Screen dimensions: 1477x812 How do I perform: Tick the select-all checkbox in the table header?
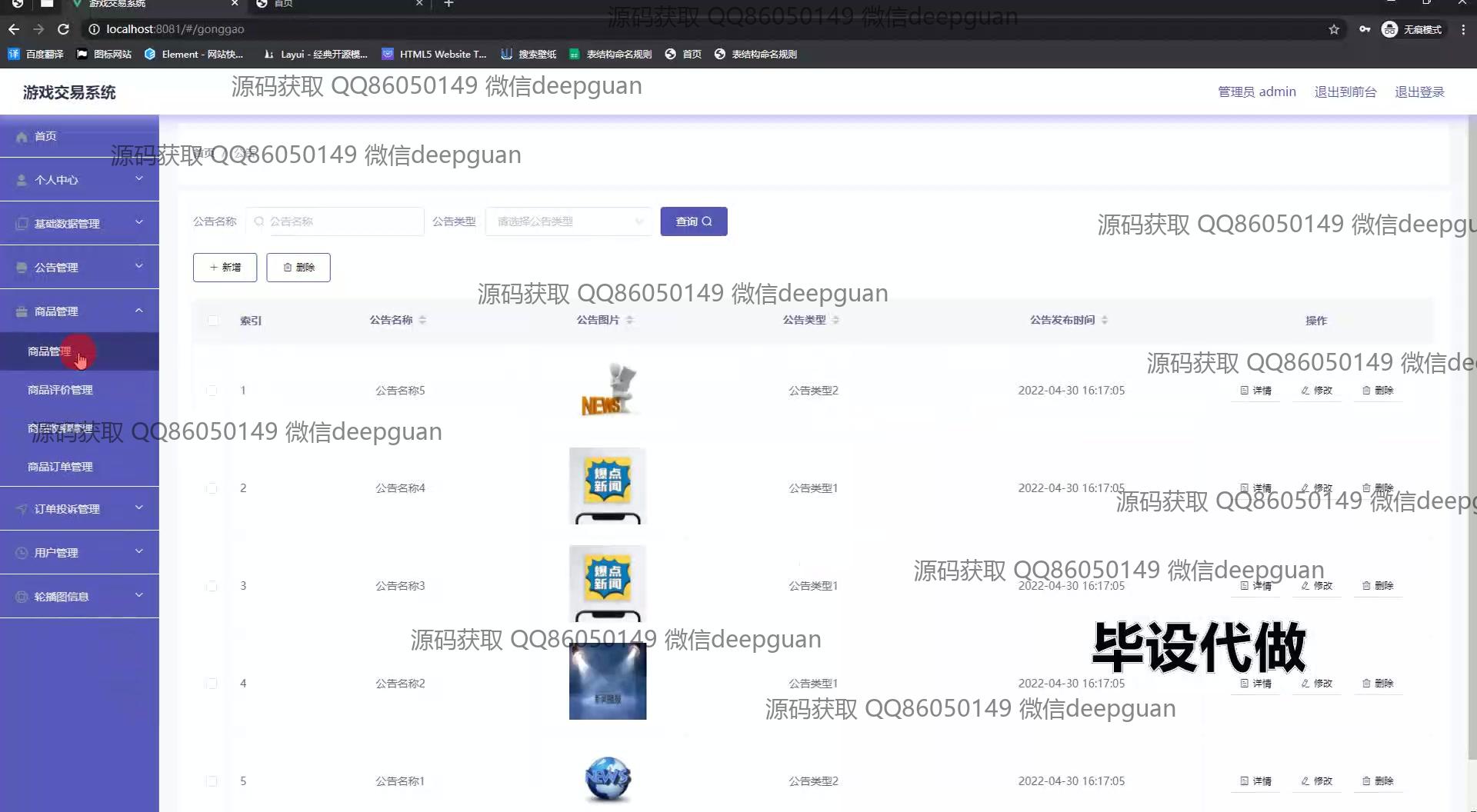(212, 321)
